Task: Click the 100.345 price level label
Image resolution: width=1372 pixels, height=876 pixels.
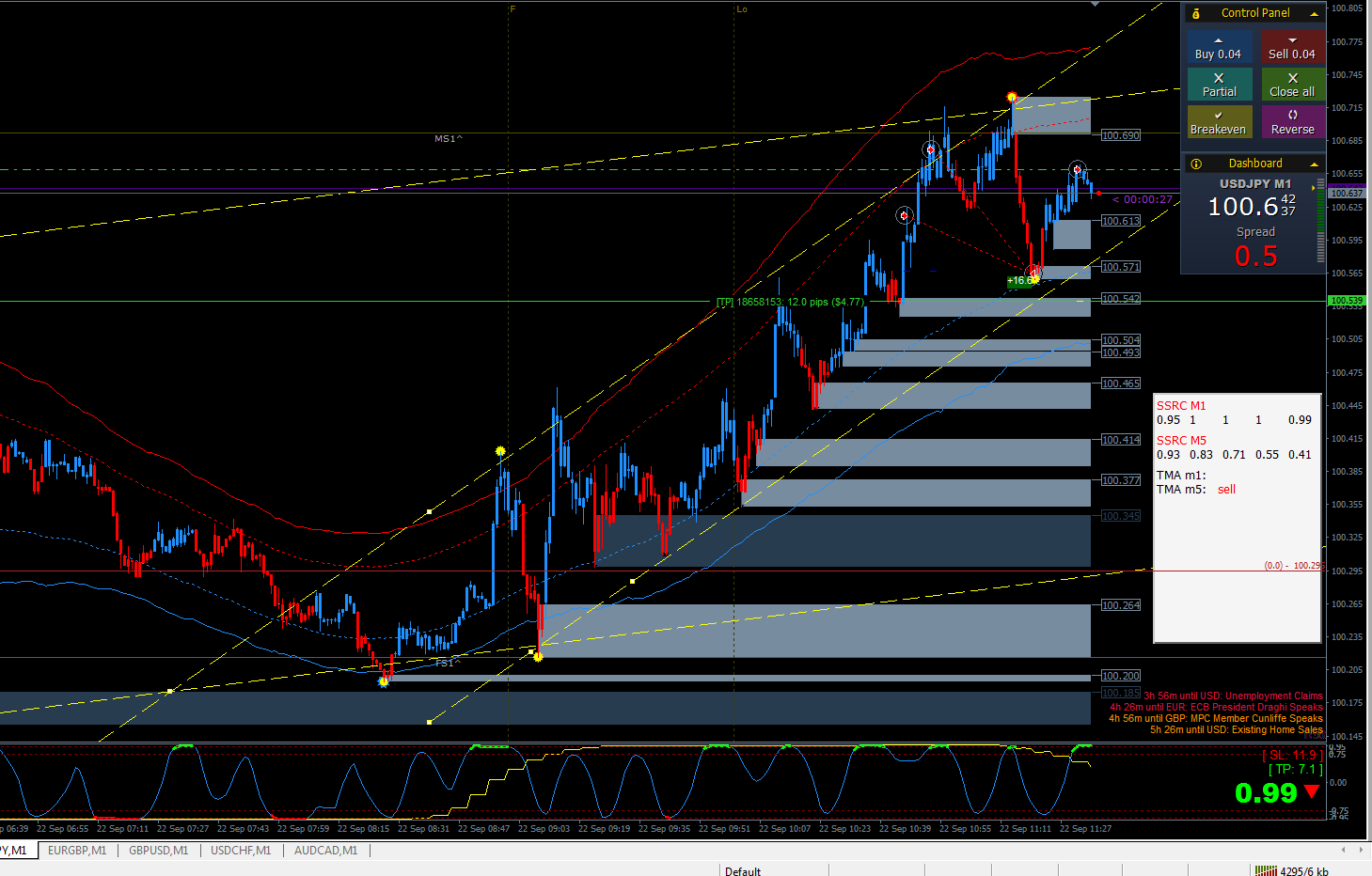Action: pyautogui.click(x=1121, y=516)
